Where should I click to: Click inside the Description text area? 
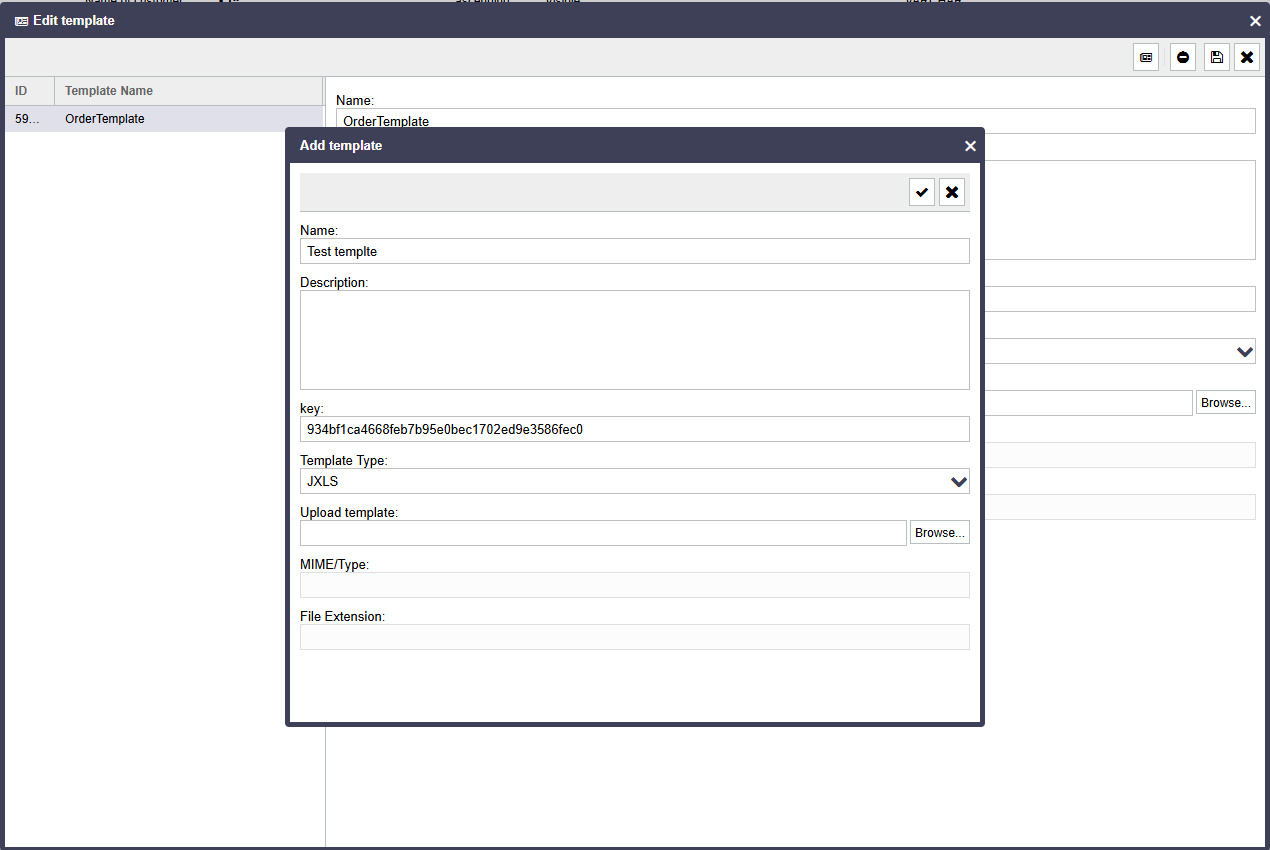point(634,340)
